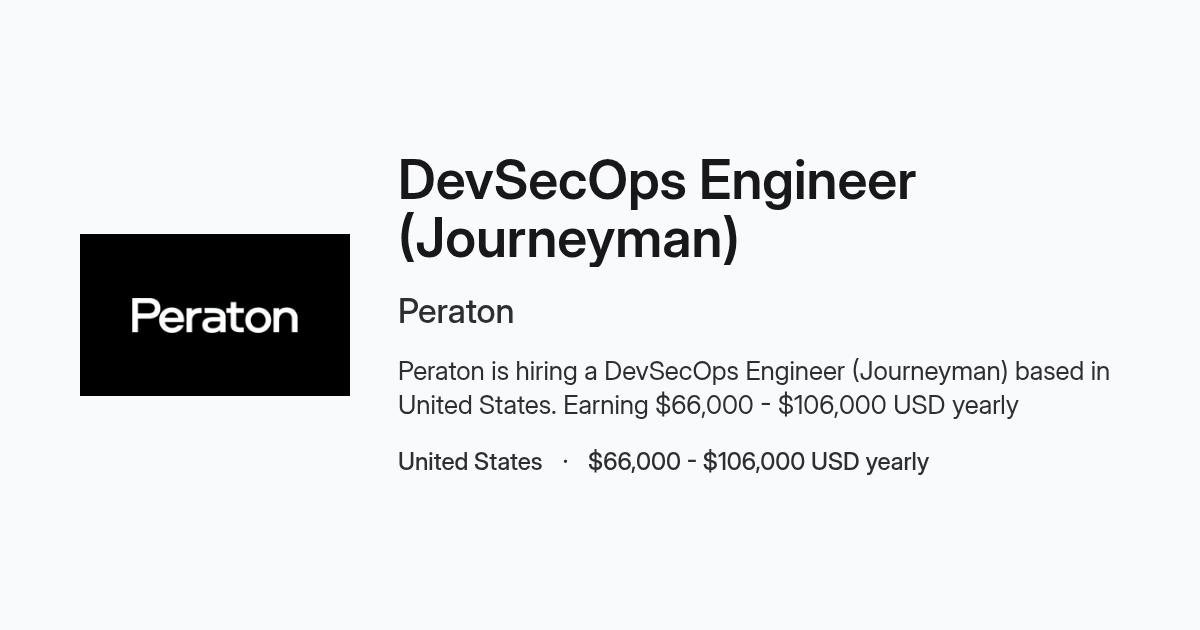1200x630 pixels.
Task: Click the word Peraton starting the description paragraph
Action: coord(441,372)
